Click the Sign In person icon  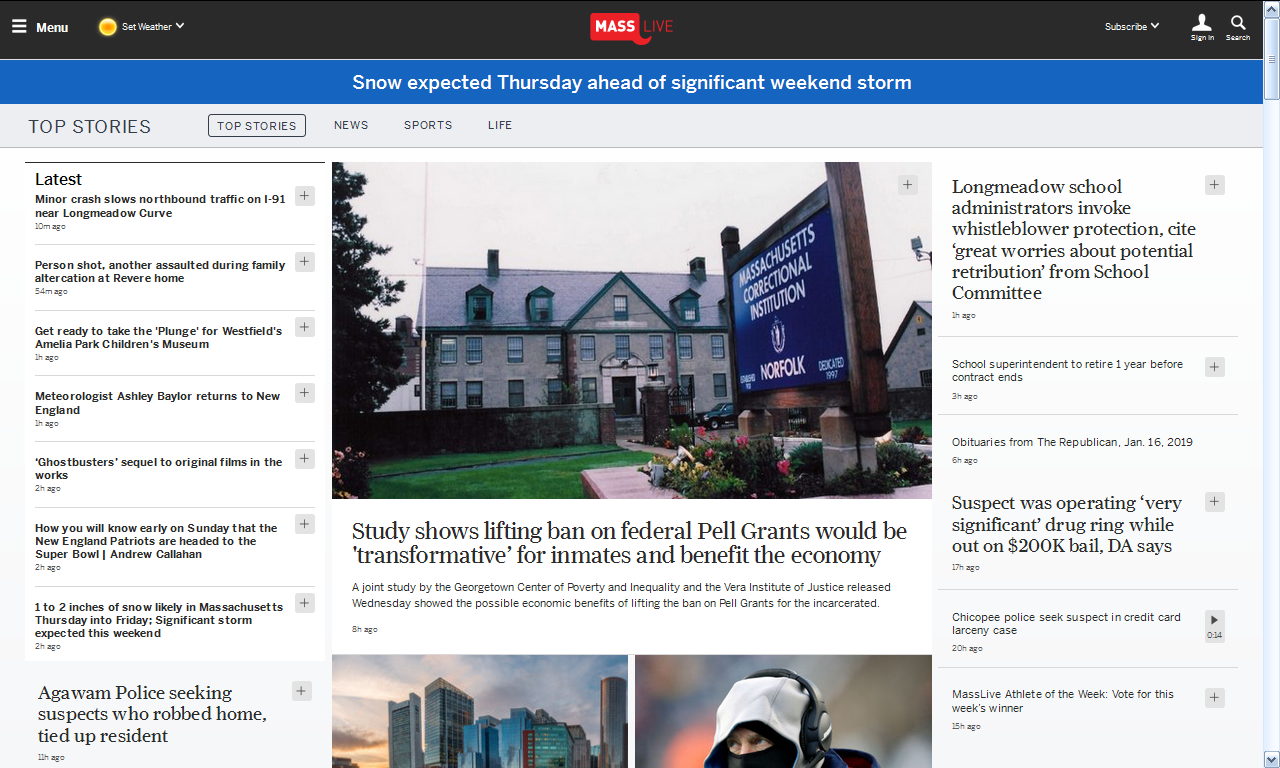[1202, 27]
